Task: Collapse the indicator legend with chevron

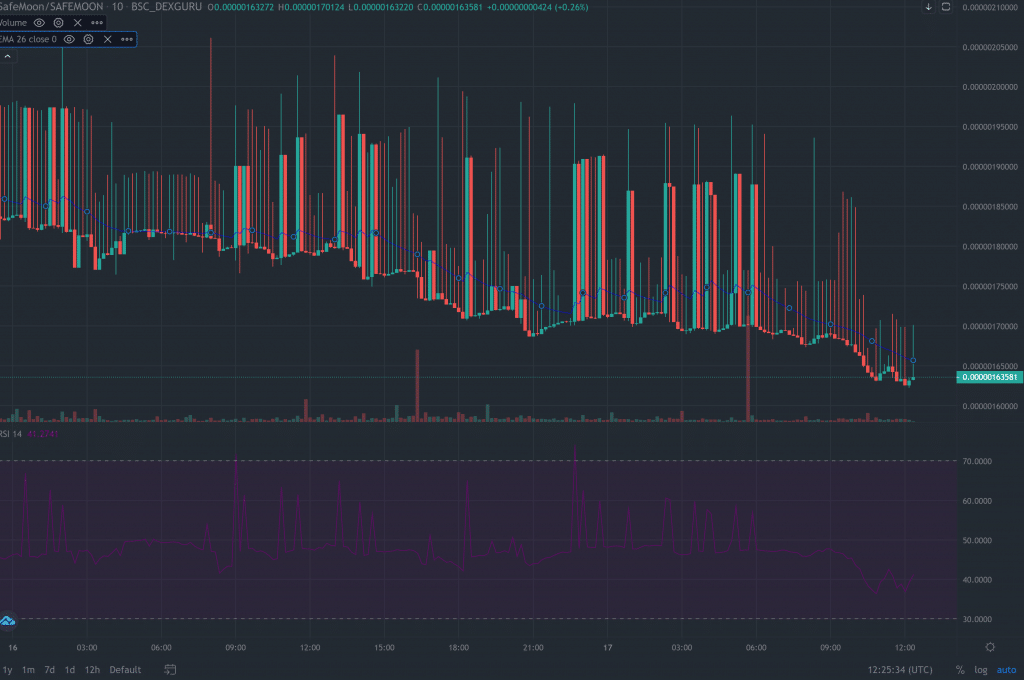Action: [x=7, y=57]
